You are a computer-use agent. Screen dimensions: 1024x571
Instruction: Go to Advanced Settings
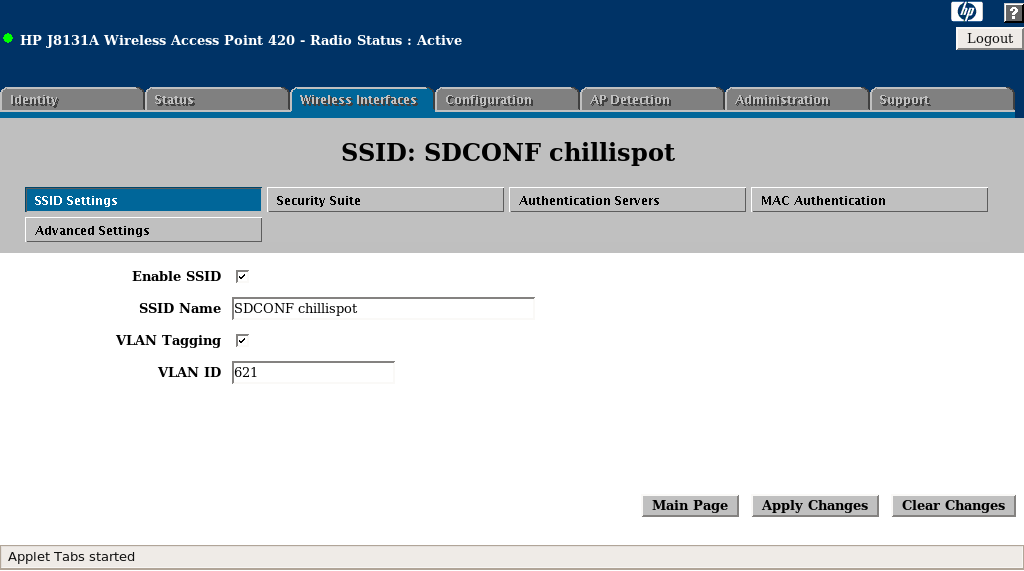(x=143, y=230)
